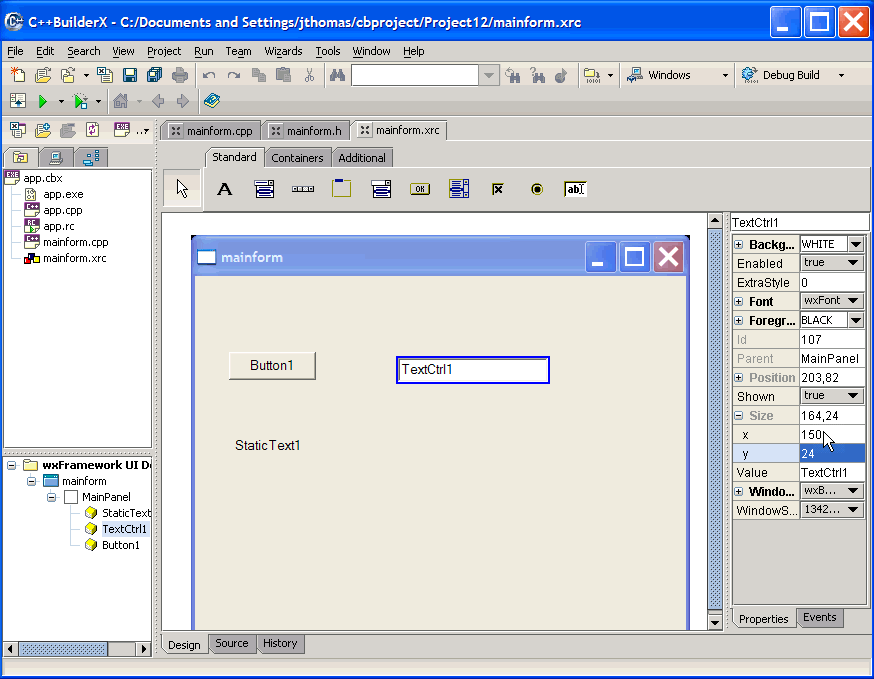Switch to the mainform.h tab

(307, 131)
